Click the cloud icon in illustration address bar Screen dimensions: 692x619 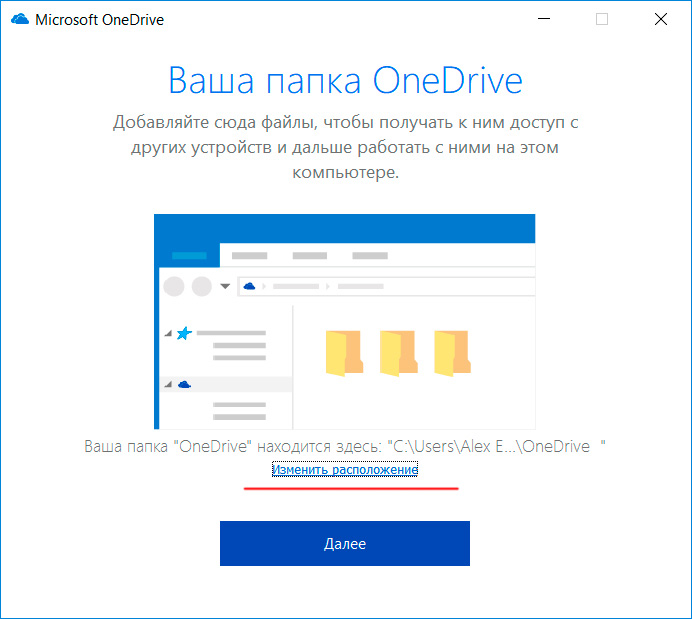pos(250,287)
